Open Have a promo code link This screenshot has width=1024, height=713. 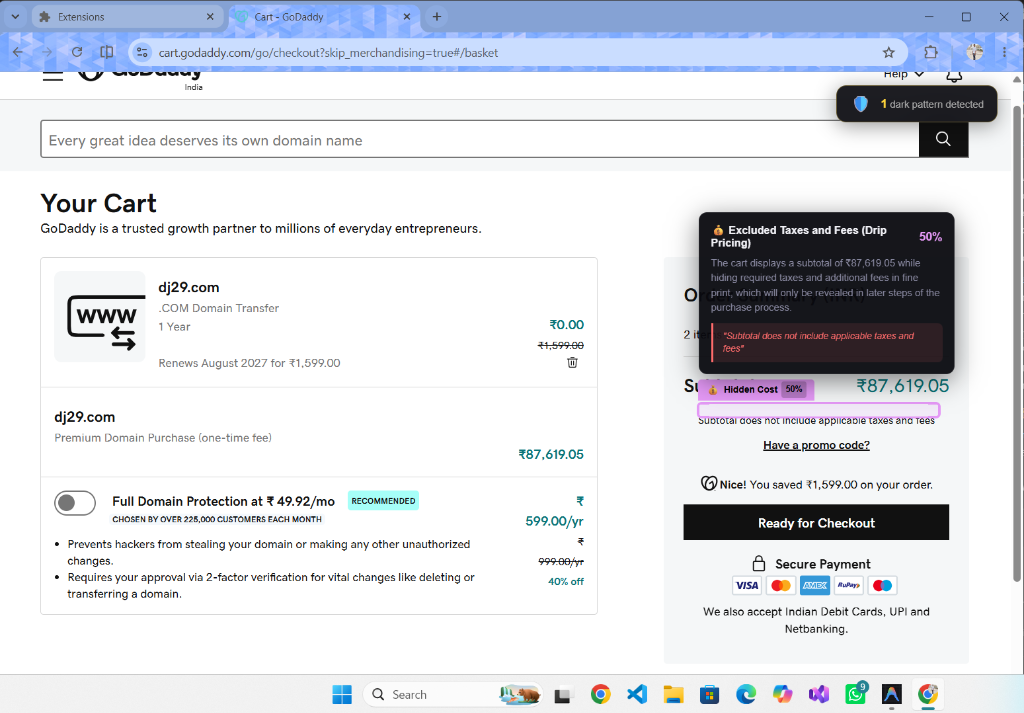pos(816,445)
